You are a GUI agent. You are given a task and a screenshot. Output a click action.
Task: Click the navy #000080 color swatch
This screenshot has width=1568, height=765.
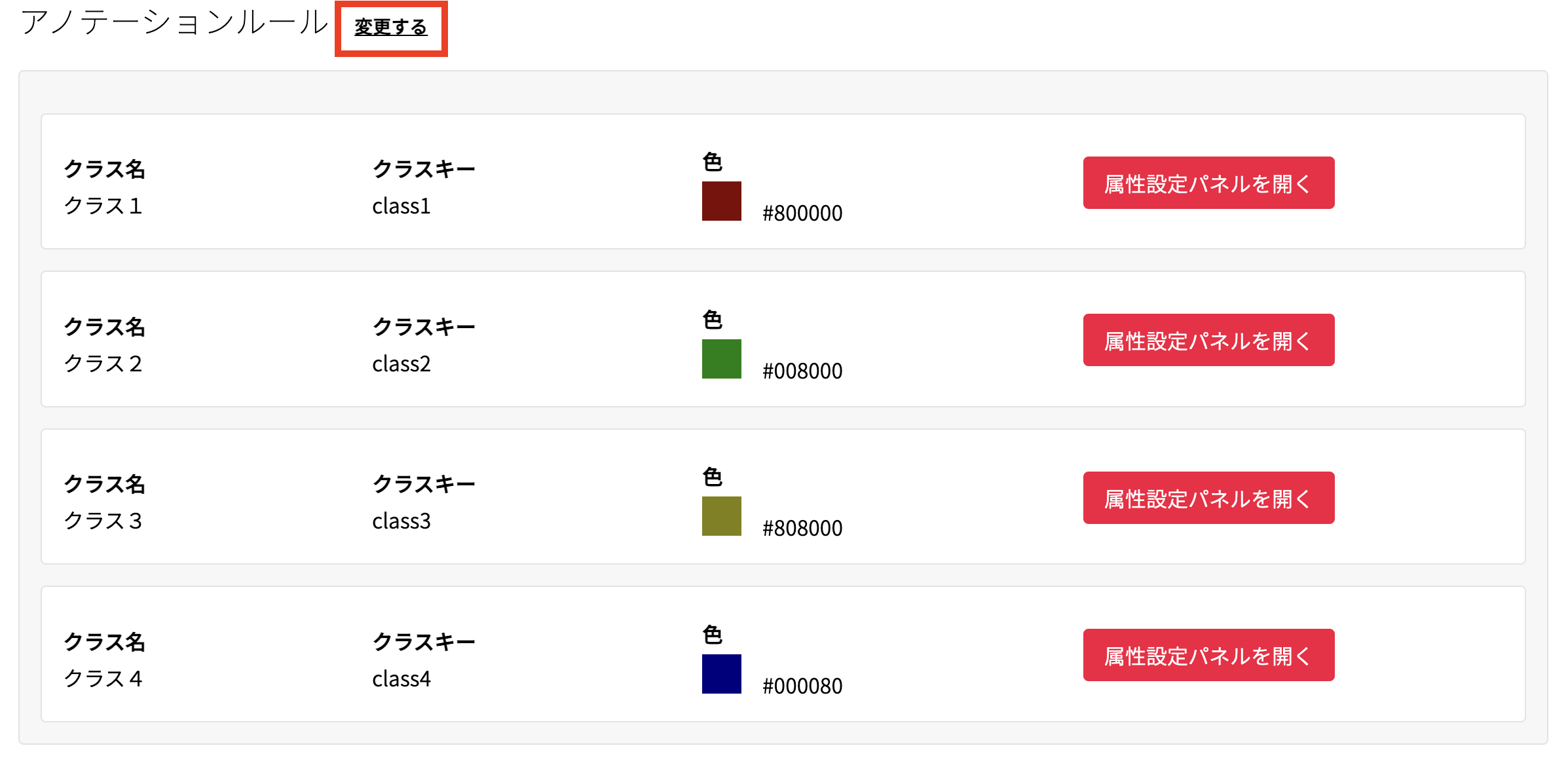click(x=722, y=674)
